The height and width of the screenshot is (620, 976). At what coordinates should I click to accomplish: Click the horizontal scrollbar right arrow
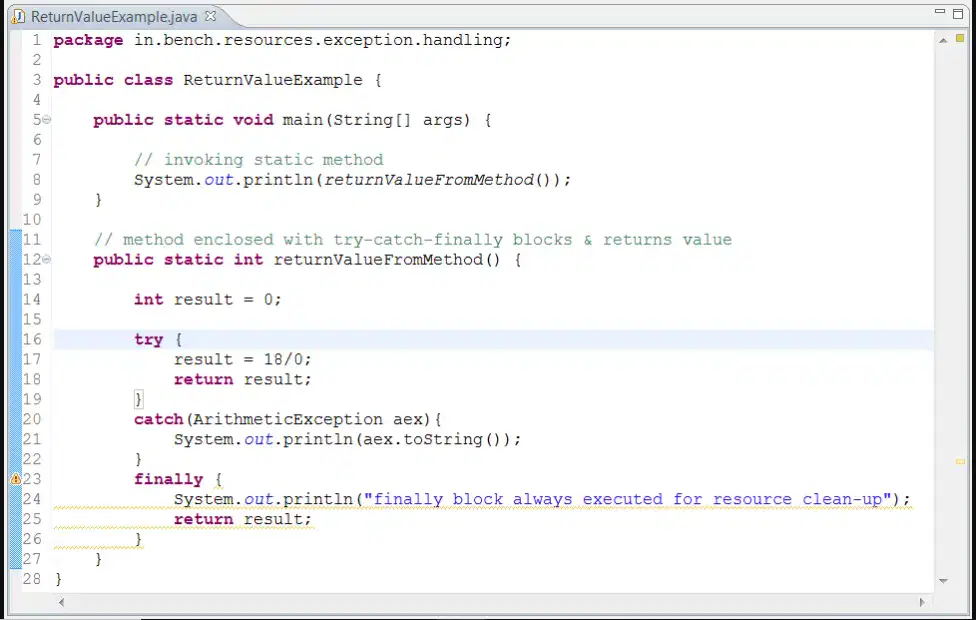[922, 602]
